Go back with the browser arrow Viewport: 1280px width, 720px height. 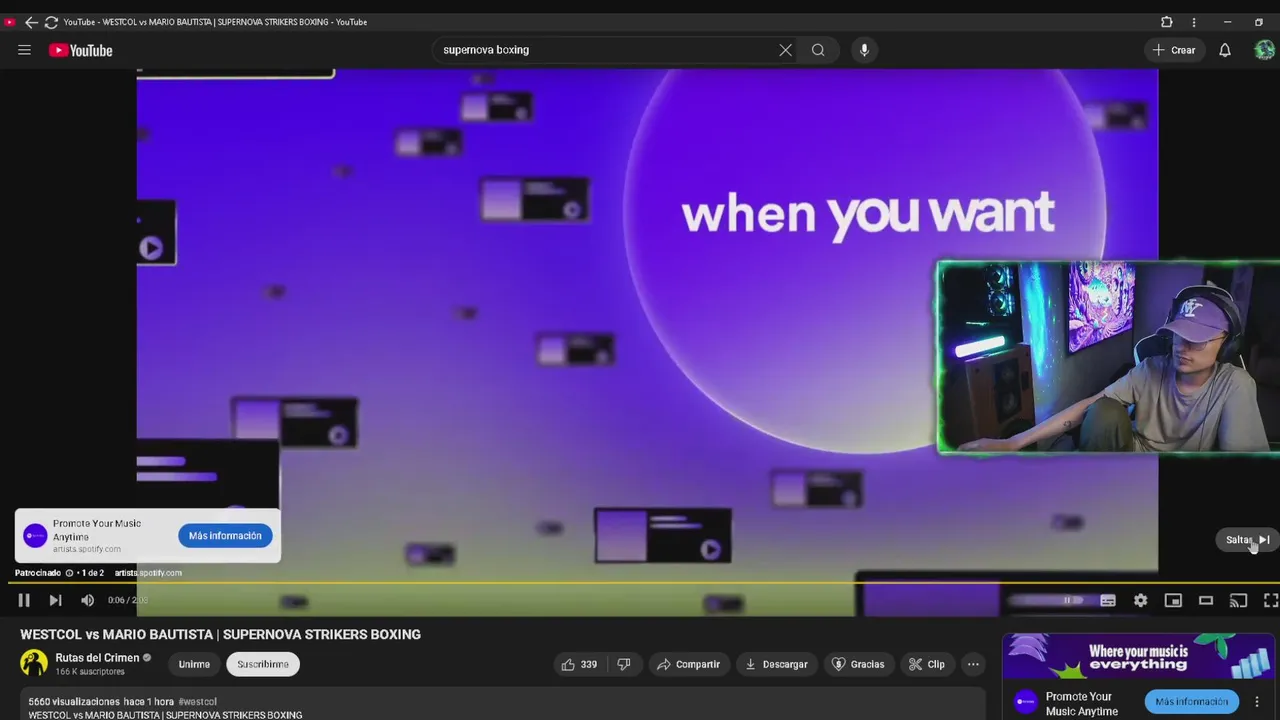tap(31, 22)
